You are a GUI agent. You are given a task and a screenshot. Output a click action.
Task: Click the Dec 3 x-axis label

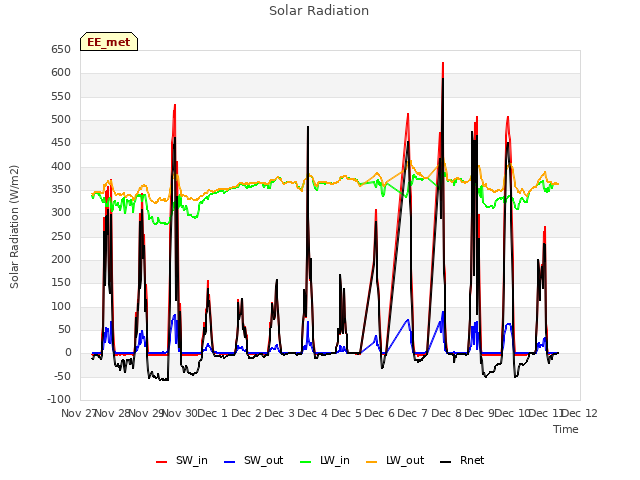click(x=279, y=413)
